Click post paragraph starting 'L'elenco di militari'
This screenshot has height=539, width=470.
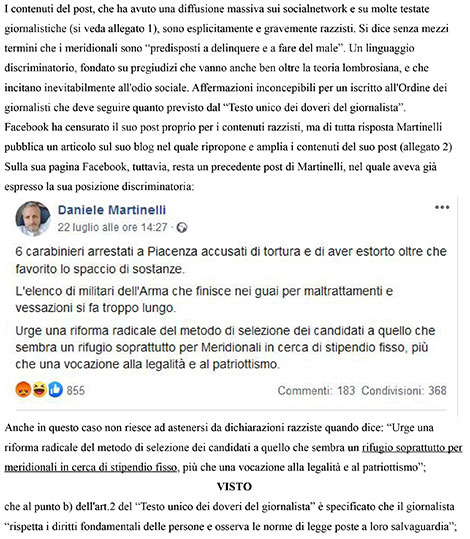[204, 299]
